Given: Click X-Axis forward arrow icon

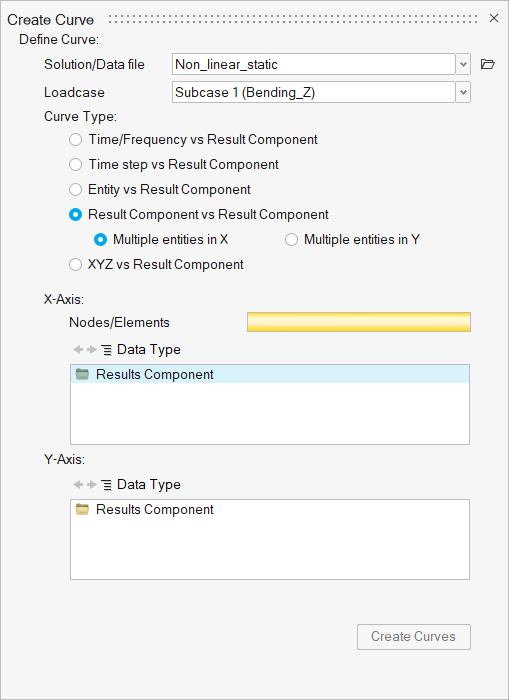Looking at the screenshot, I should pos(92,350).
